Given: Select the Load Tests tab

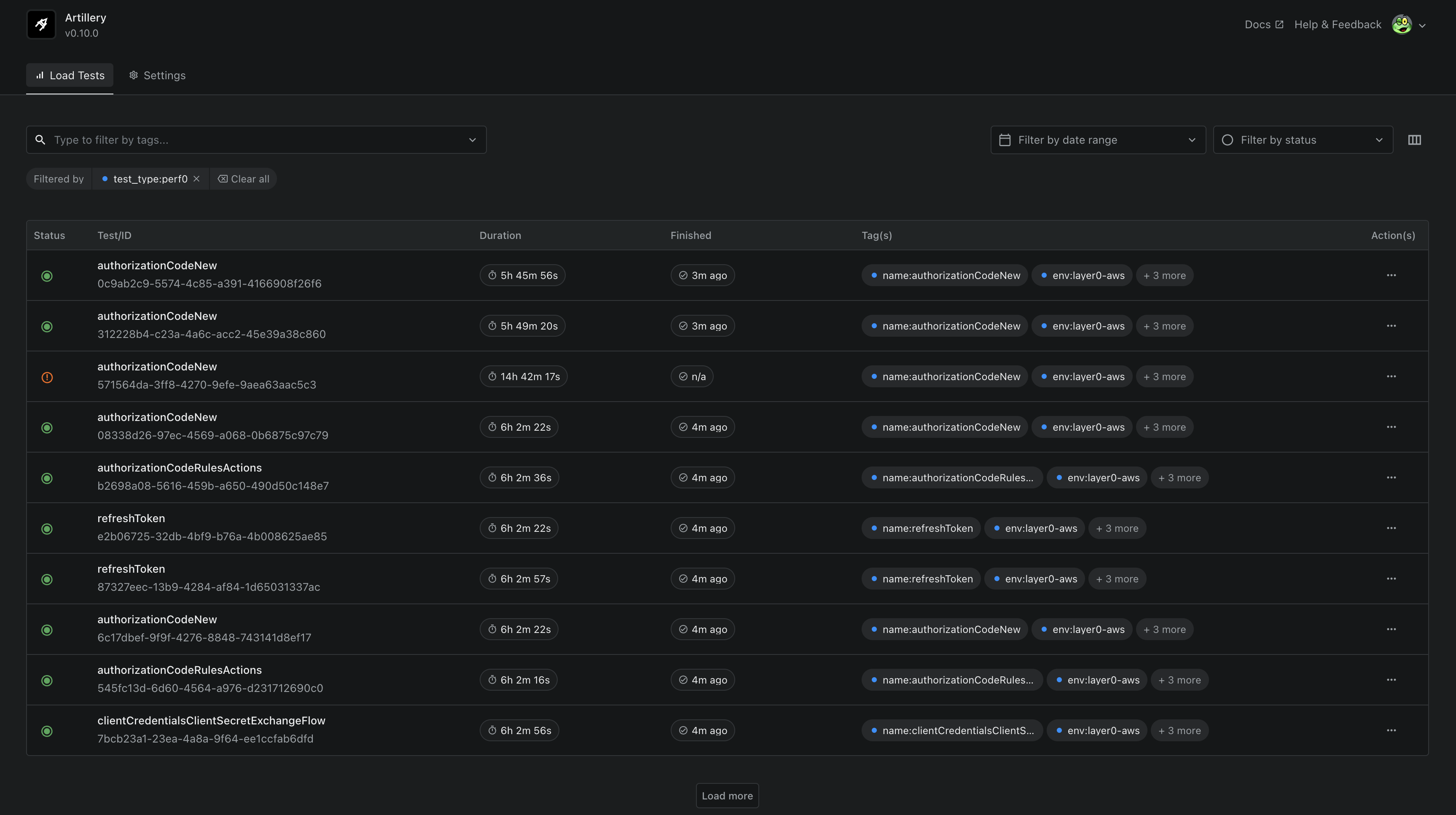Looking at the screenshot, I should point(70,75).
